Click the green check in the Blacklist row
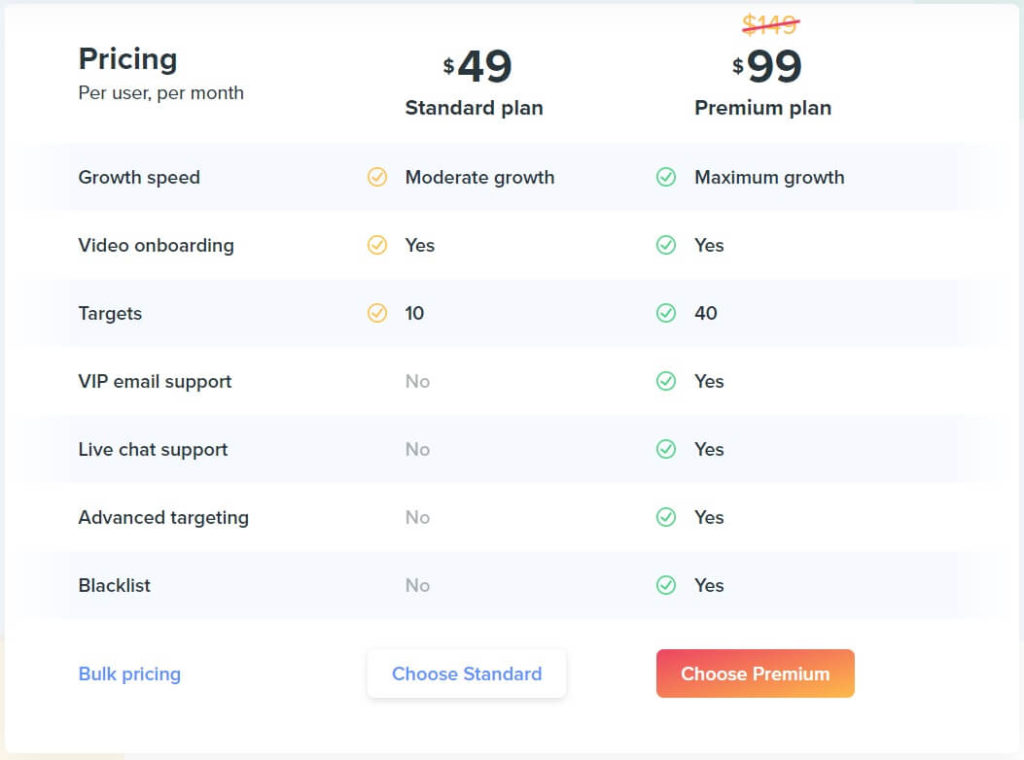 [665, 585]
